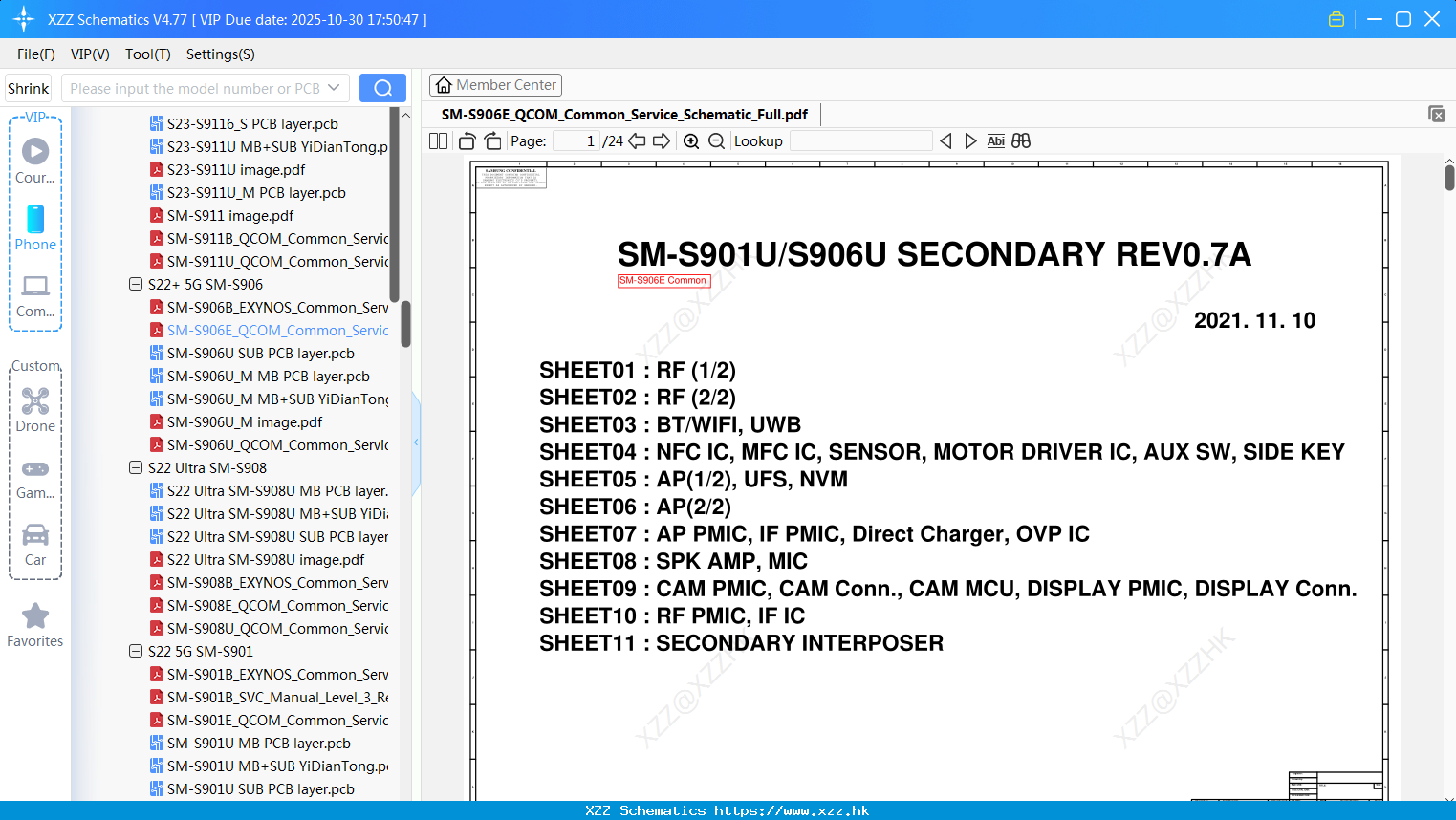Open the Settings(S) menu
The width and height of the screenshot is (1456, 820).
(221, 54)
